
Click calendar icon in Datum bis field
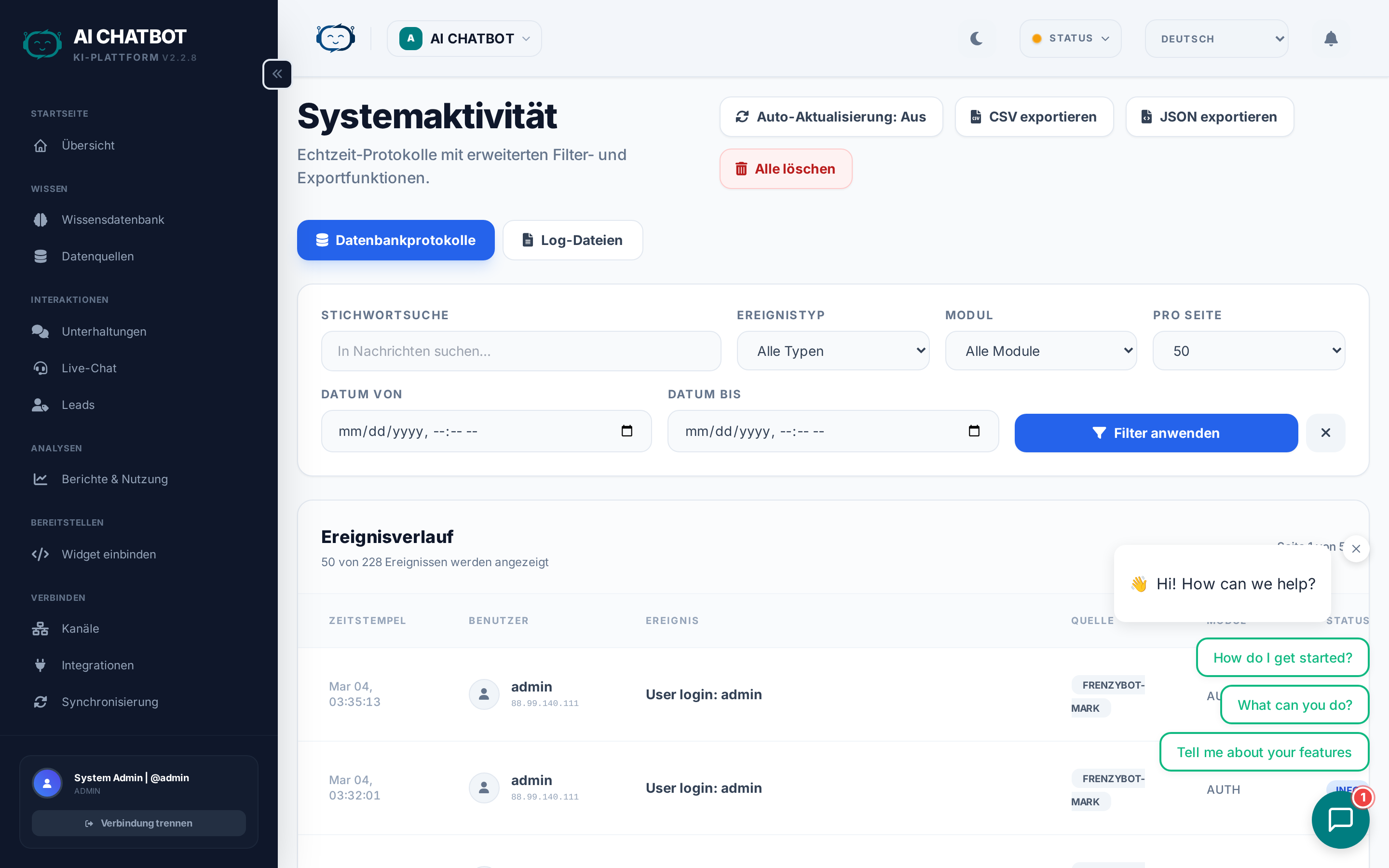(x=974, y=431)
